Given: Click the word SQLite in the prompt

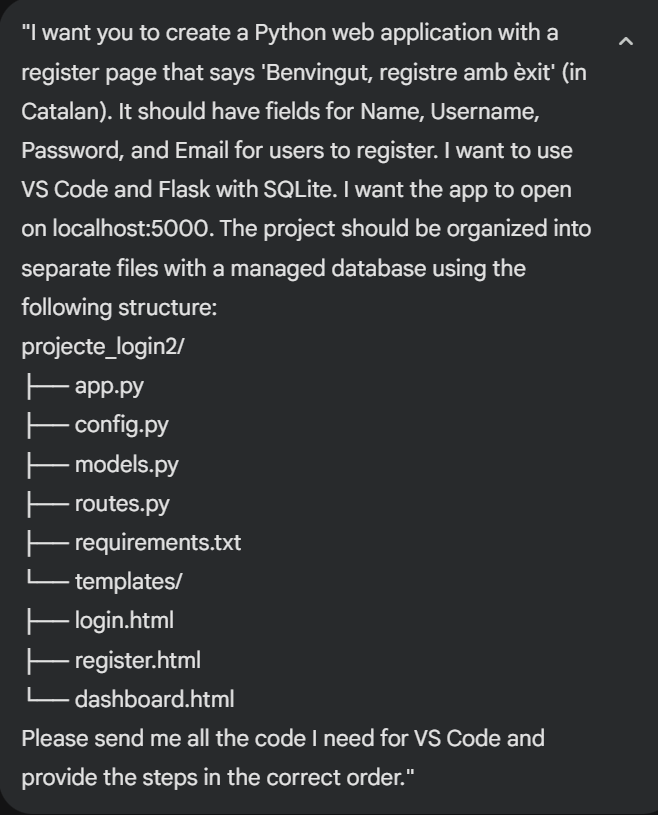Looking at the screenshot, I should (x=316, y=190).
